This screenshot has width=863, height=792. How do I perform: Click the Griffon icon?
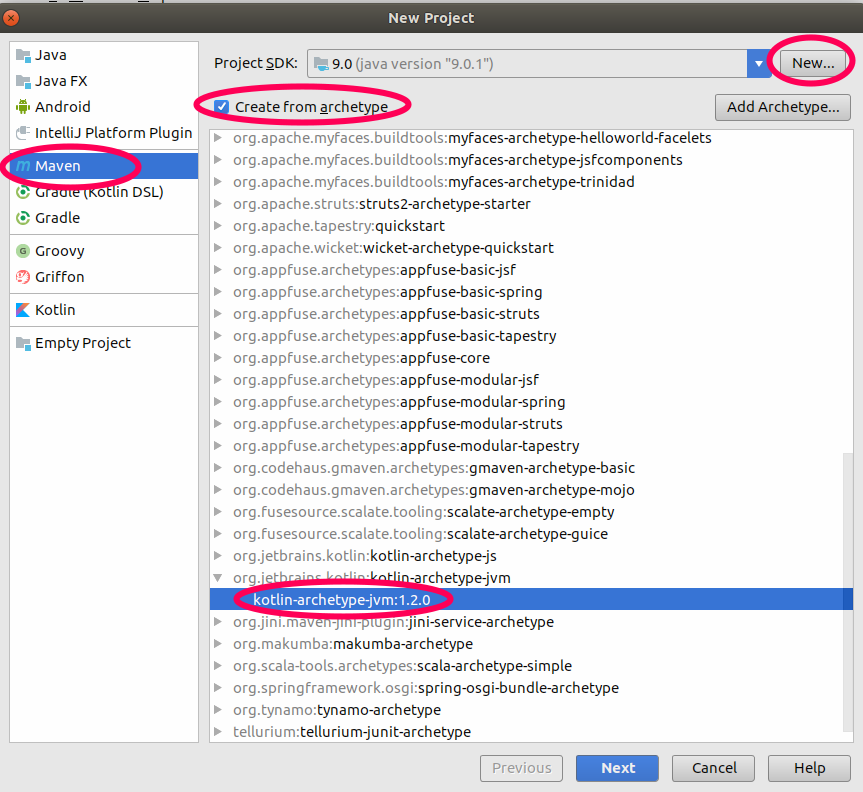23,277
